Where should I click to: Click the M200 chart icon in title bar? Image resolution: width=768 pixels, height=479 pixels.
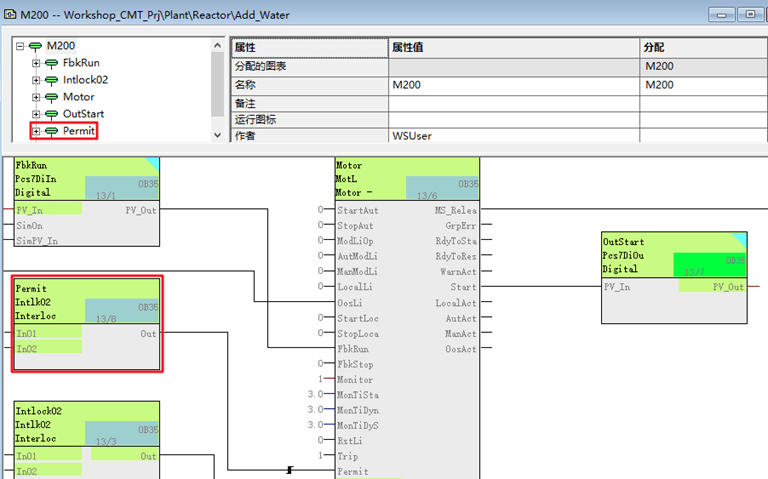pyautogui.click(x=10, y=15)
